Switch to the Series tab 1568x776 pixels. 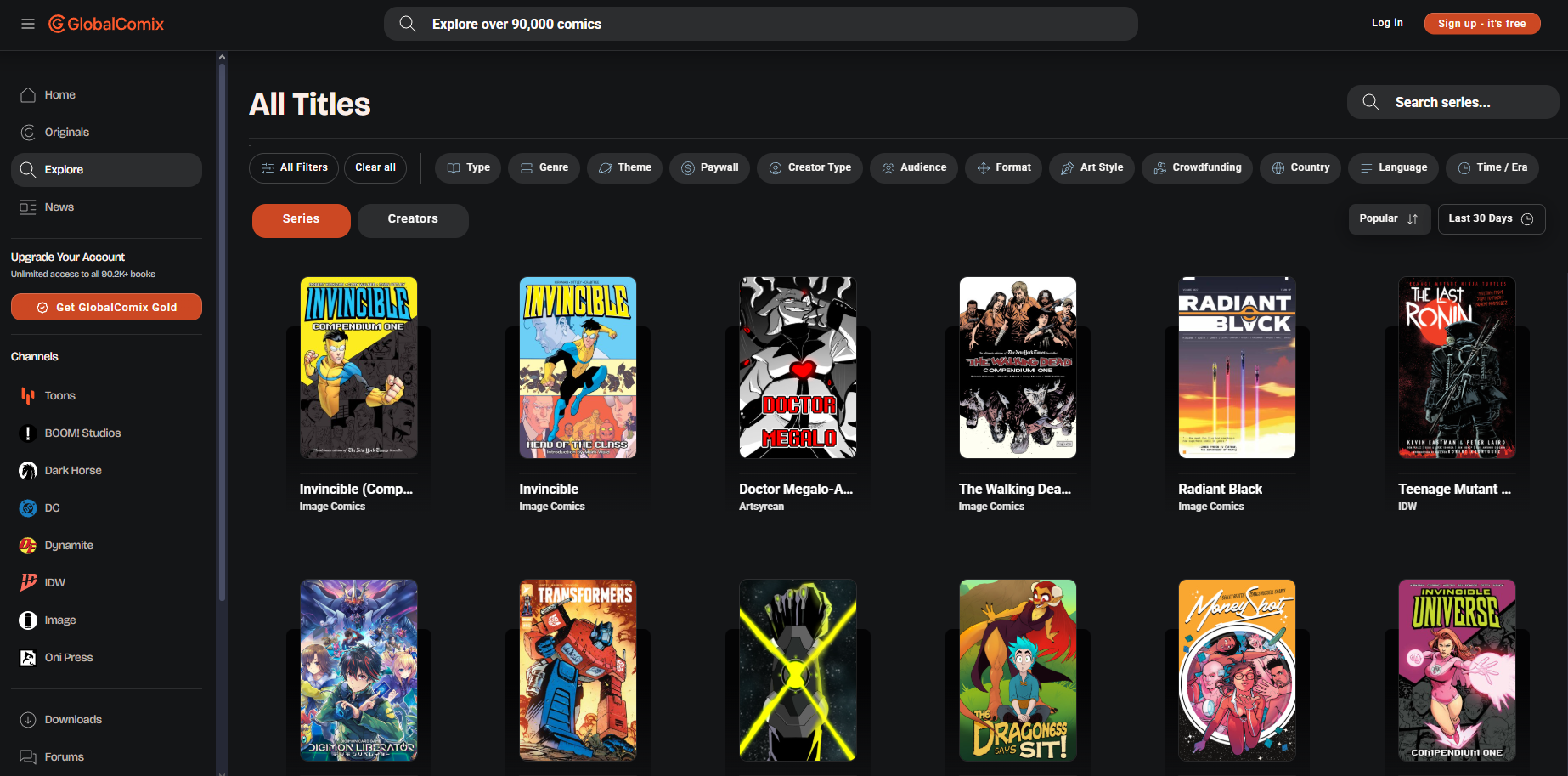click(302, 220)
